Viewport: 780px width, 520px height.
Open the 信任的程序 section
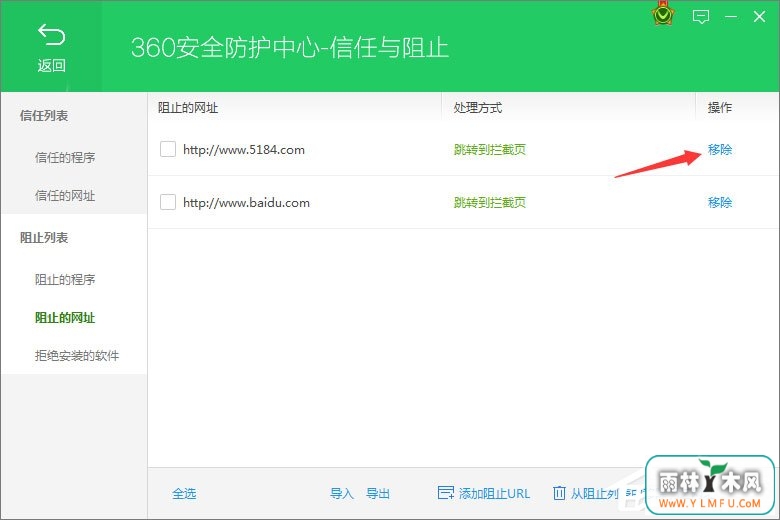pos(65,158)
